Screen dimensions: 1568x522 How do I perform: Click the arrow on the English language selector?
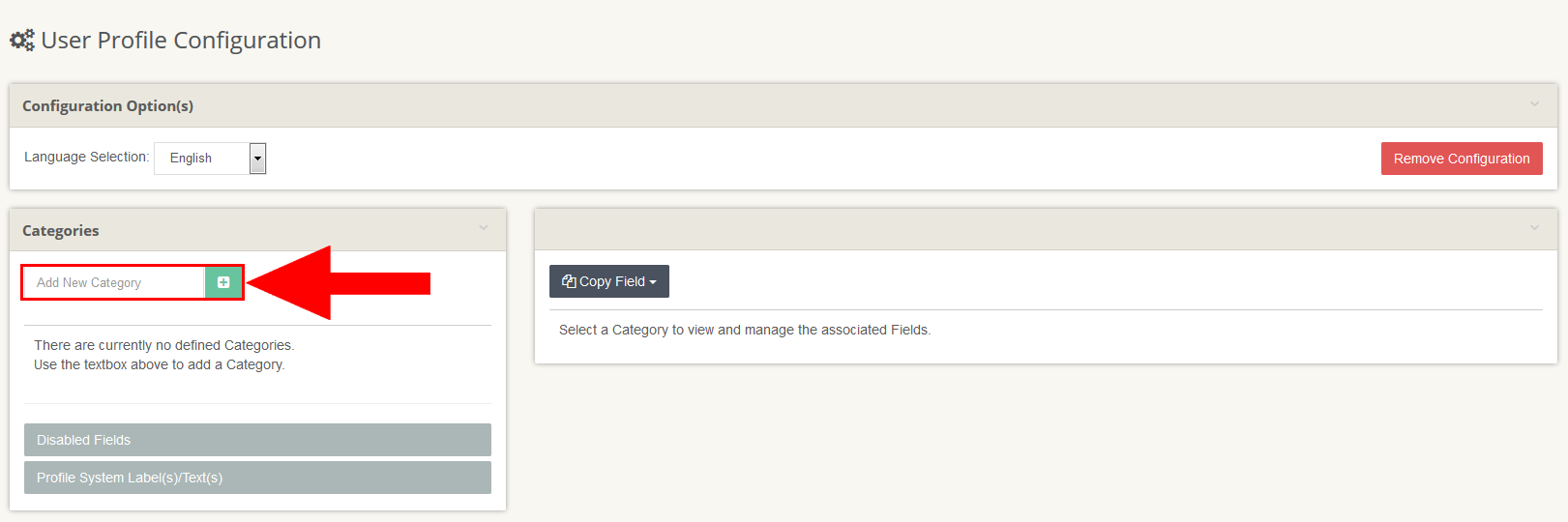click(x=257, y=159)
